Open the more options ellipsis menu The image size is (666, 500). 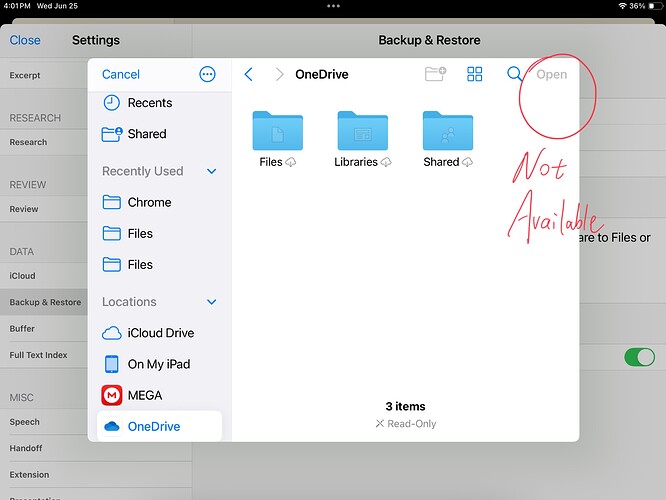click(207, 74)
